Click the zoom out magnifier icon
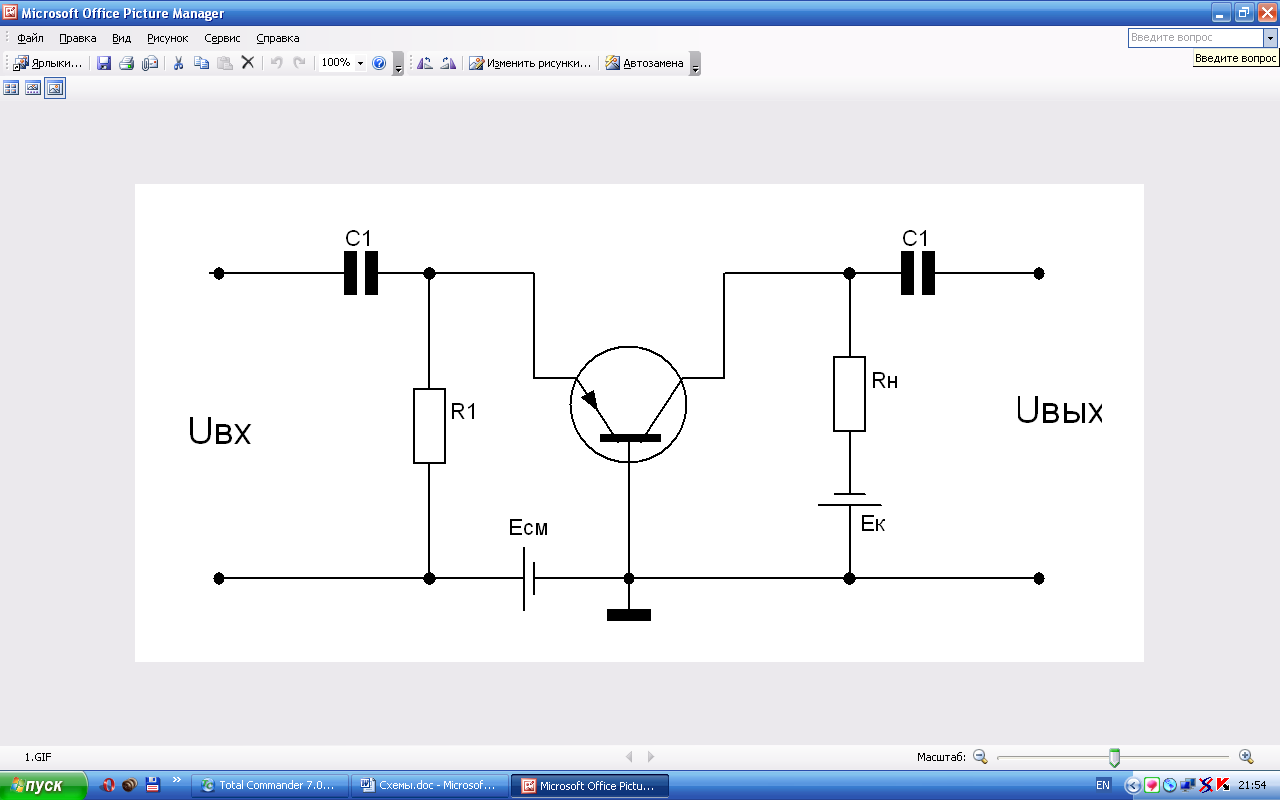 click(980, 757)
